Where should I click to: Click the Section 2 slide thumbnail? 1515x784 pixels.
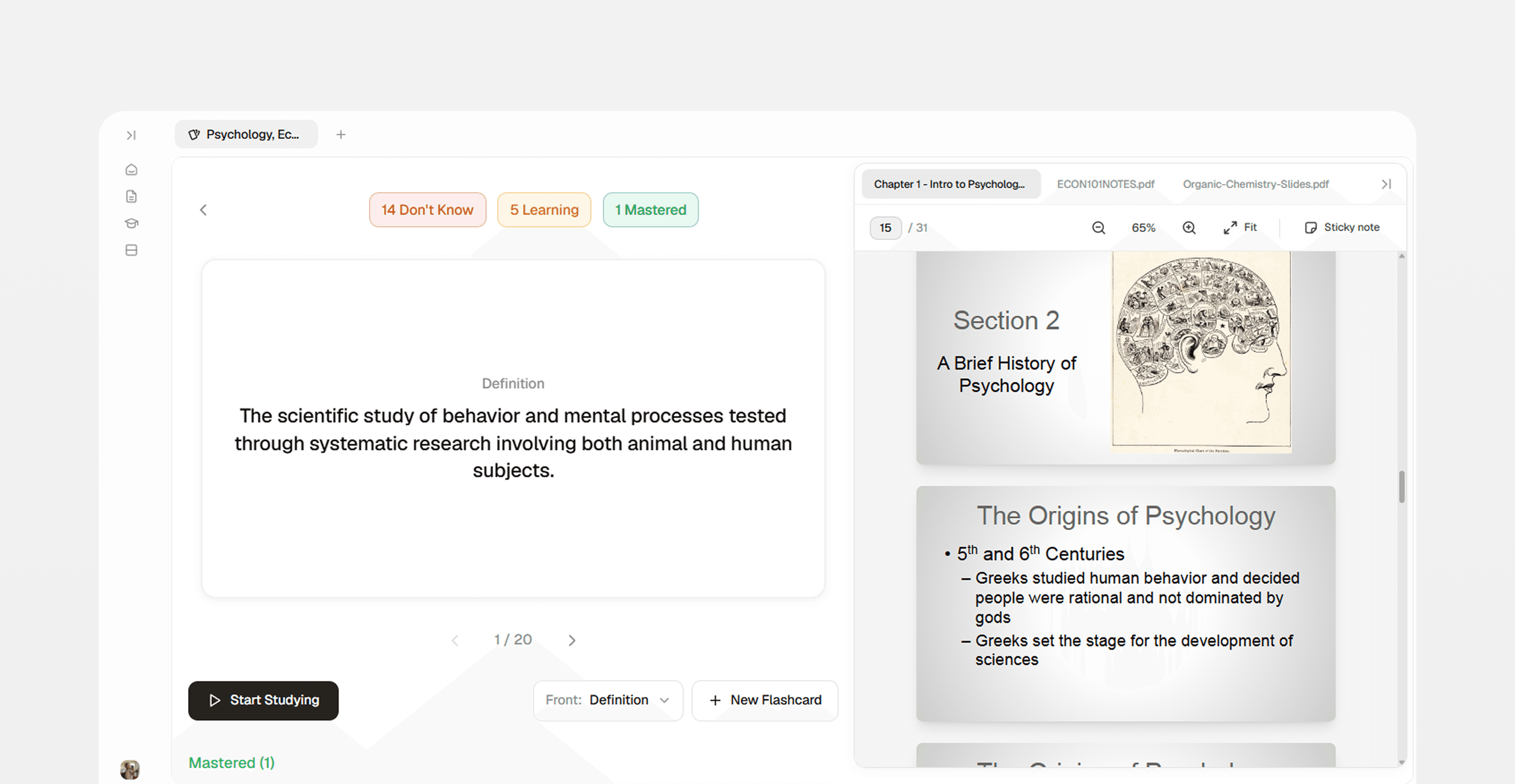pos(1126,357)
